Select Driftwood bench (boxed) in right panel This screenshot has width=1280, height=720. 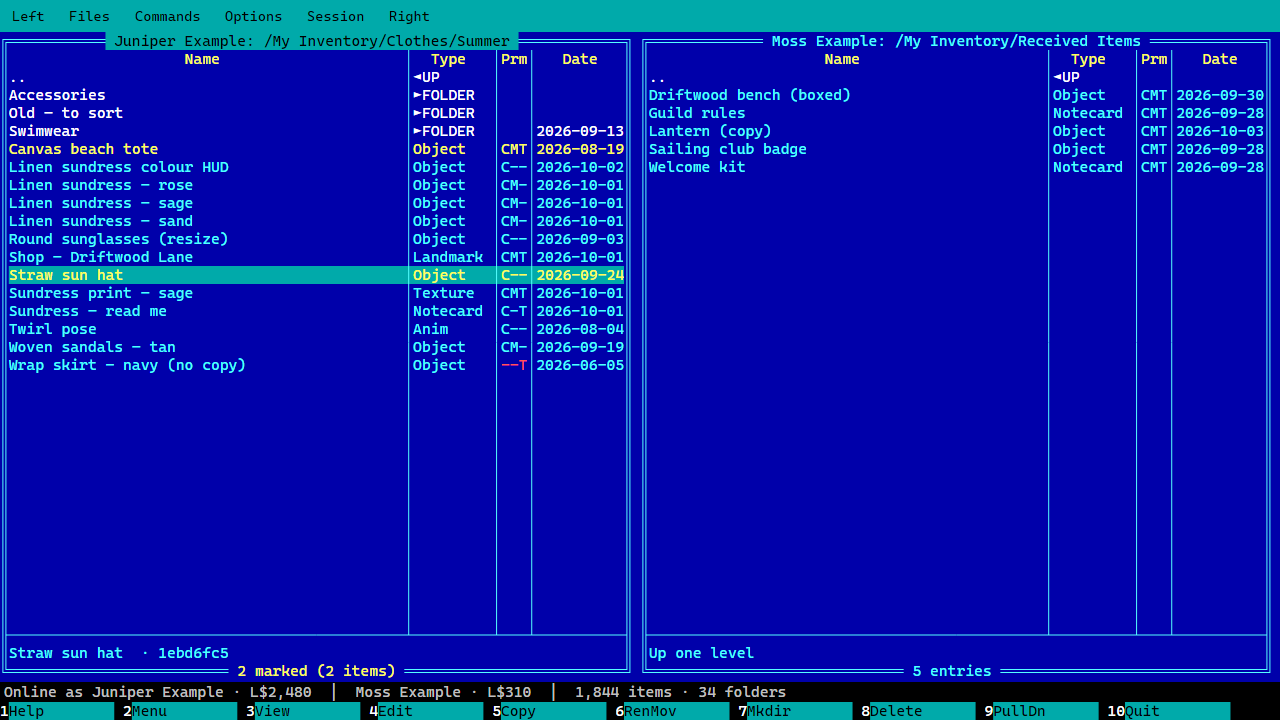(956, 95)
